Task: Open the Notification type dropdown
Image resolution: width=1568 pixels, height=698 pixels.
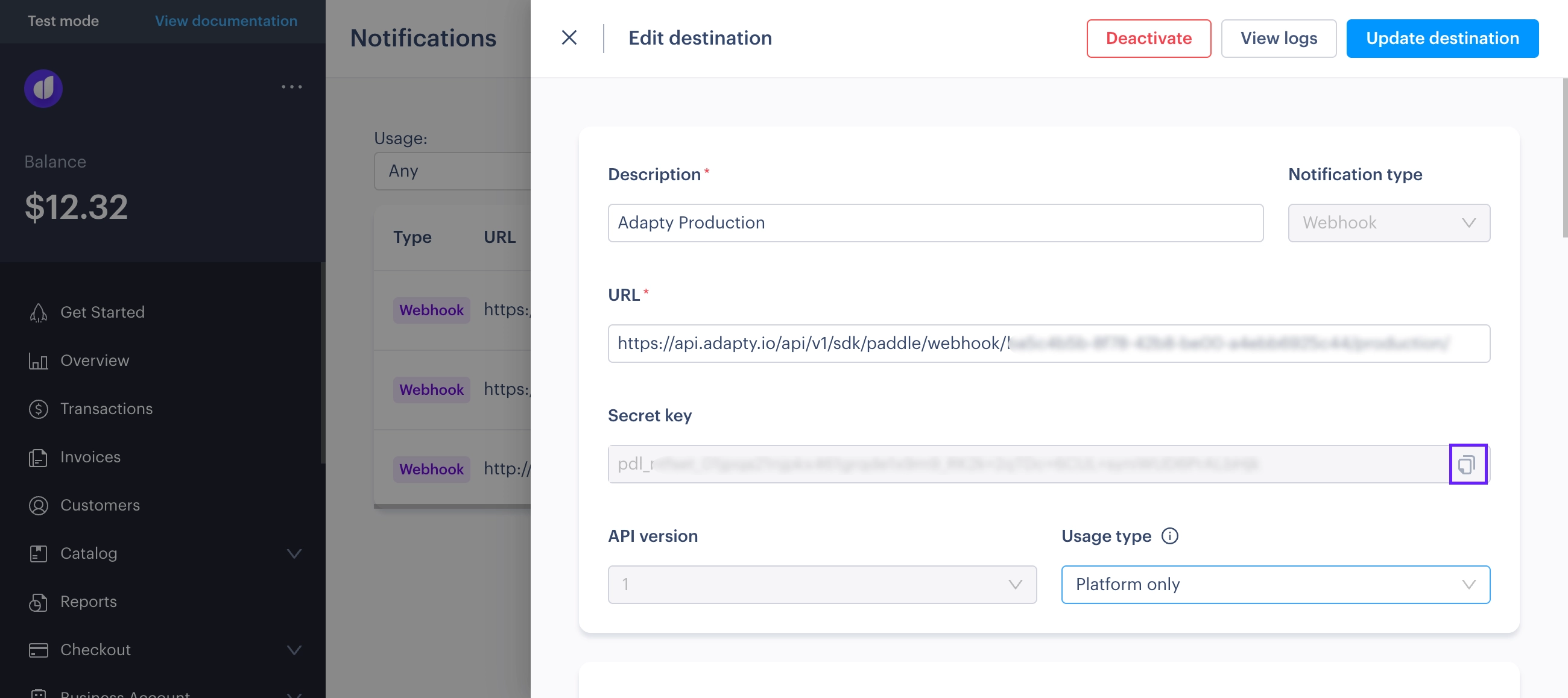Action: pyautogui.click(x=1389, y=223)
